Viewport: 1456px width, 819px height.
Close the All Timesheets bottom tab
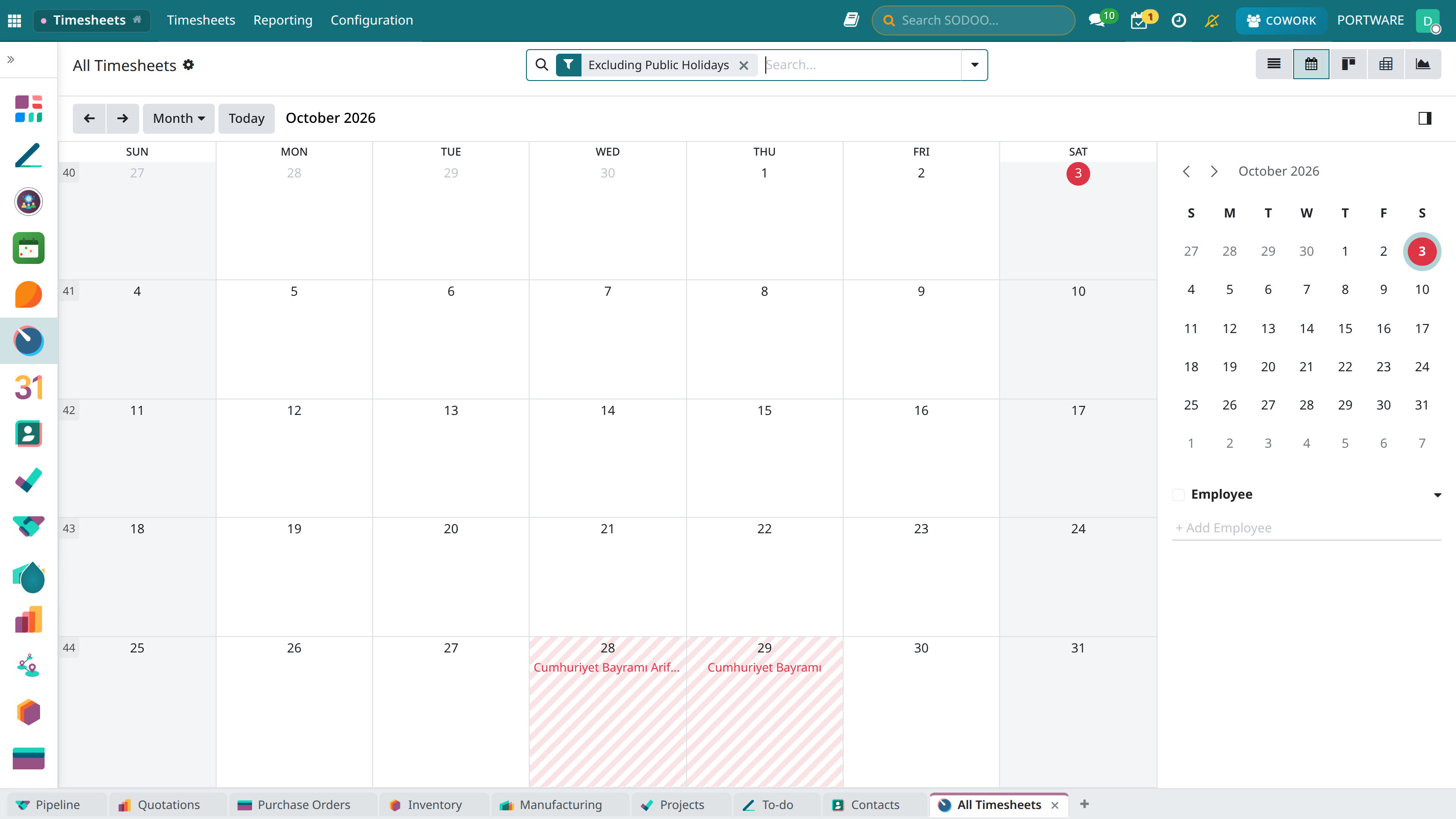pos(1055,805)
